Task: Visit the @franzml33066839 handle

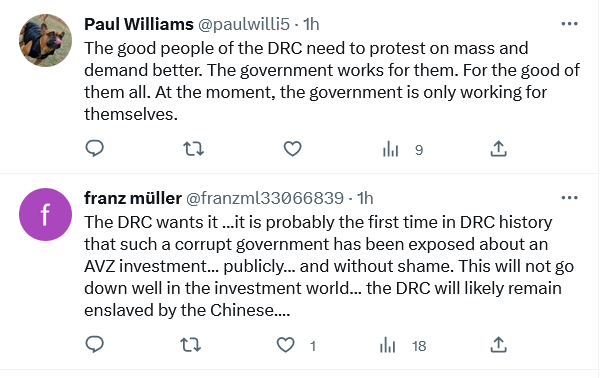Action: (265, 198)
